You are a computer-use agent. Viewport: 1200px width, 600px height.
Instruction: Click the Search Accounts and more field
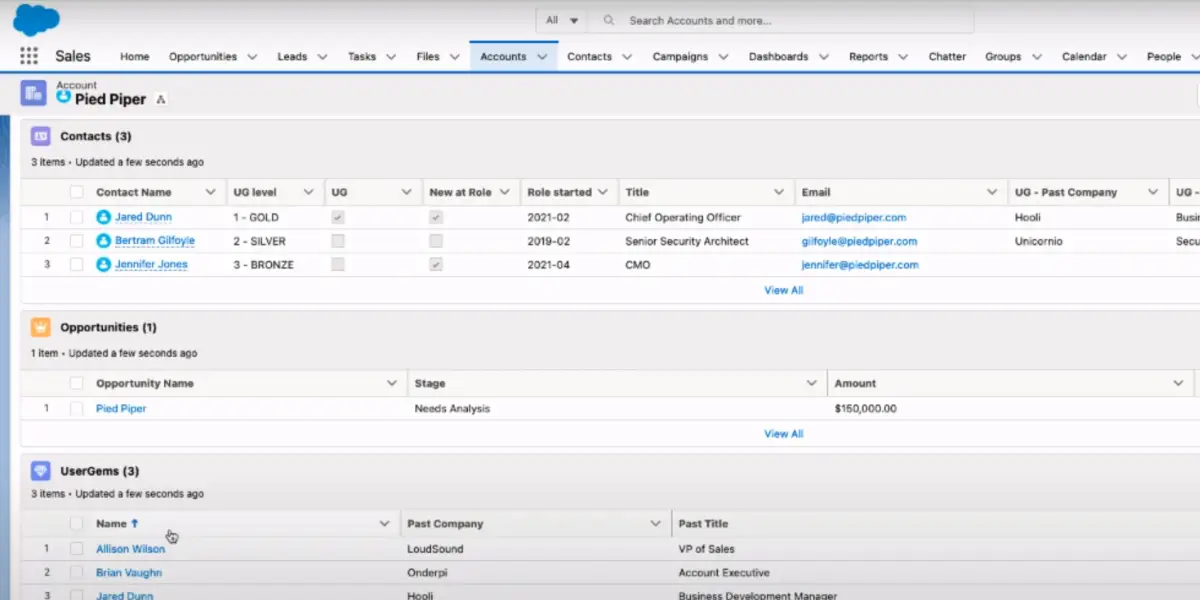tap(780, 20)
